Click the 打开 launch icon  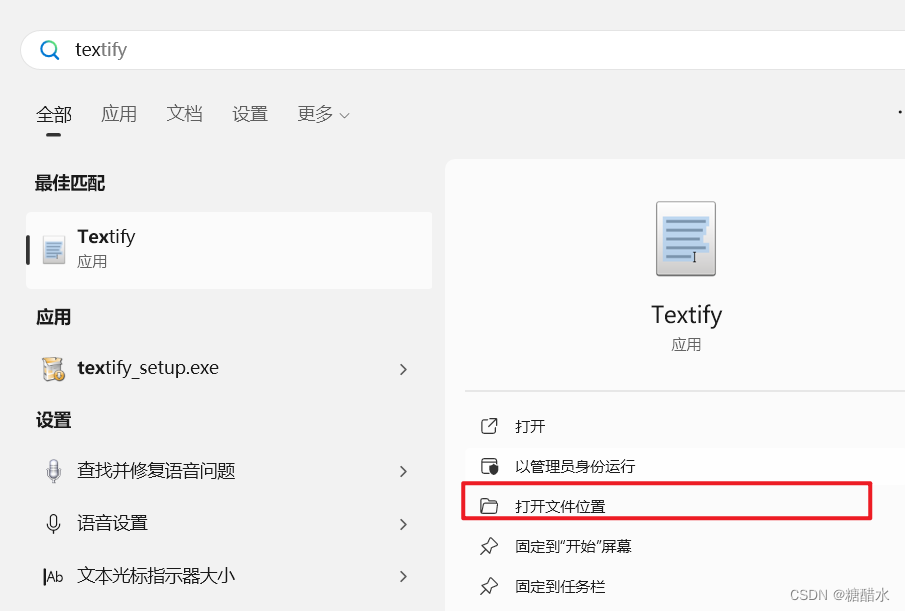489,426
